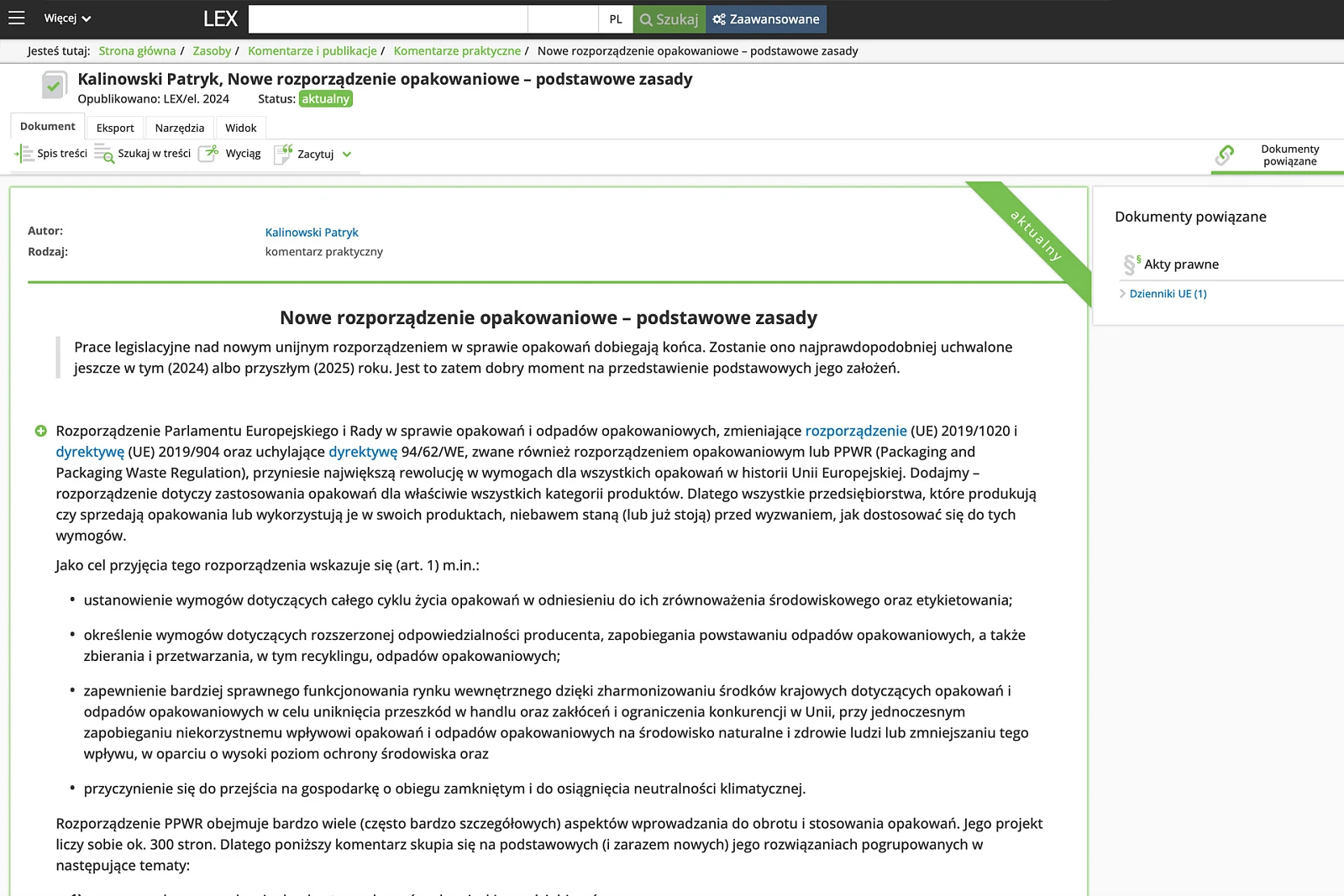Click the 'Jesteś tutaj:' breadcrumb label

tap(59, 51)
